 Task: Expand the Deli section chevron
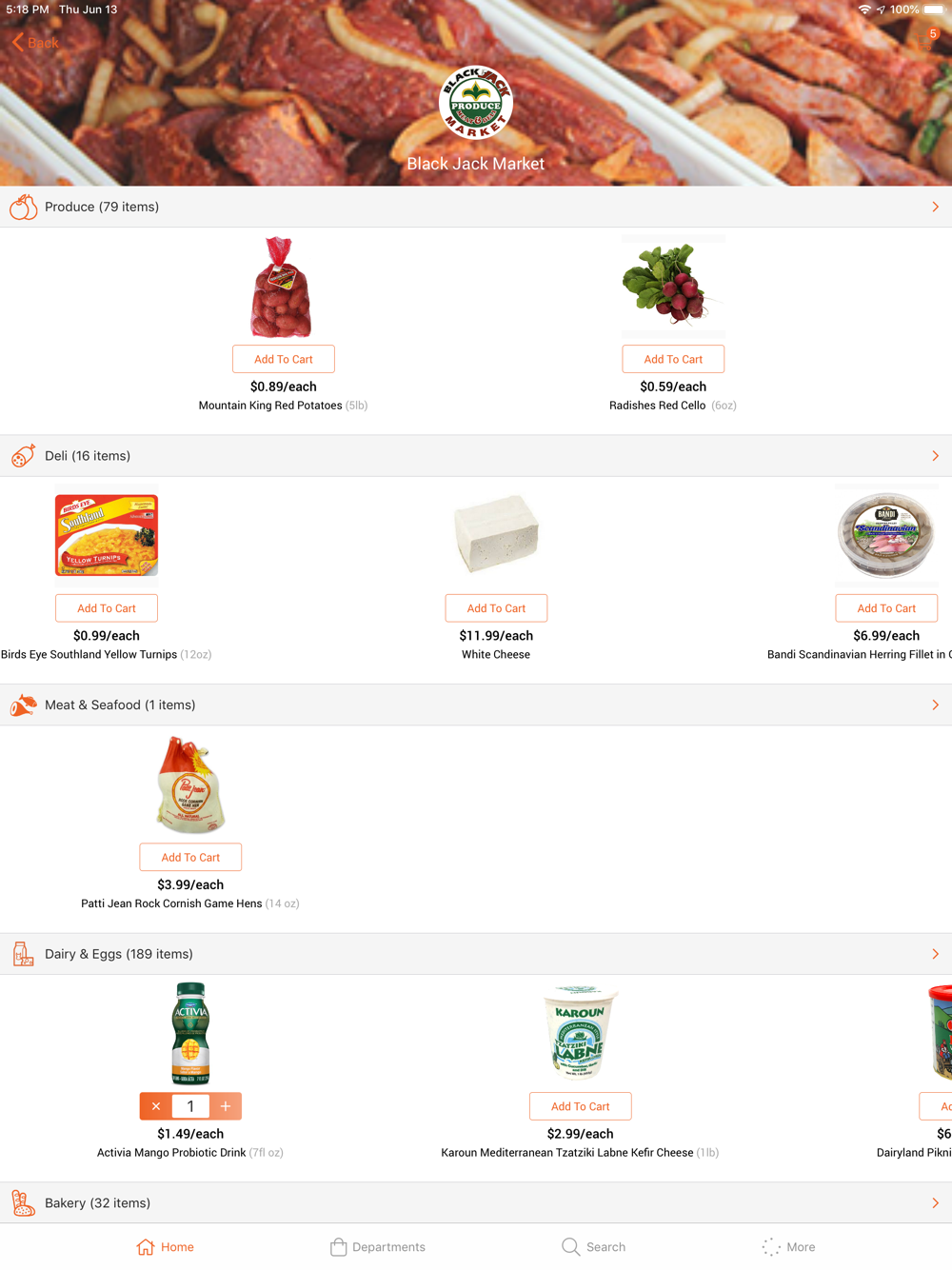point(935,456)
